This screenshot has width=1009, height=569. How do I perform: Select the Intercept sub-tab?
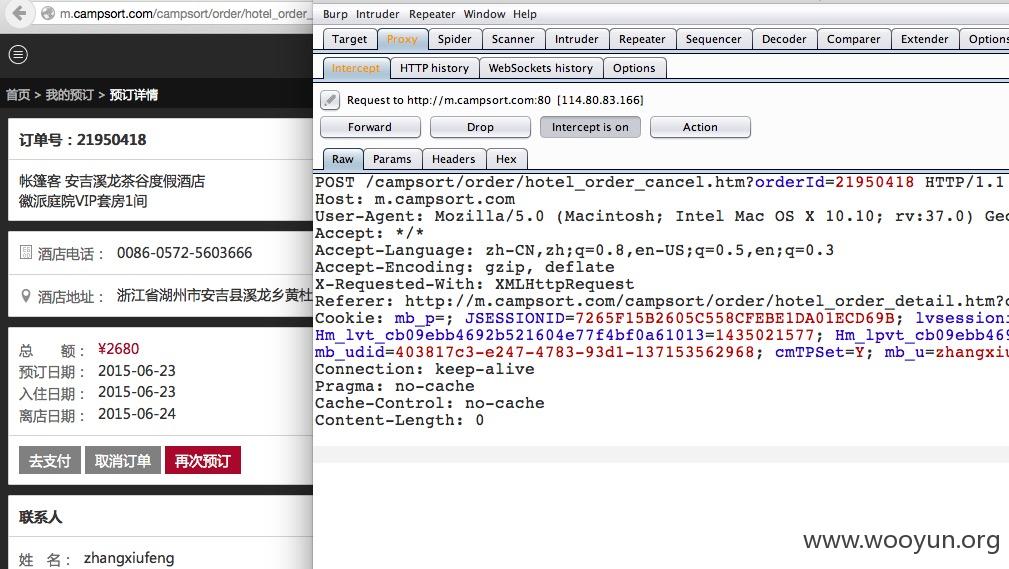tap(356, 68)
